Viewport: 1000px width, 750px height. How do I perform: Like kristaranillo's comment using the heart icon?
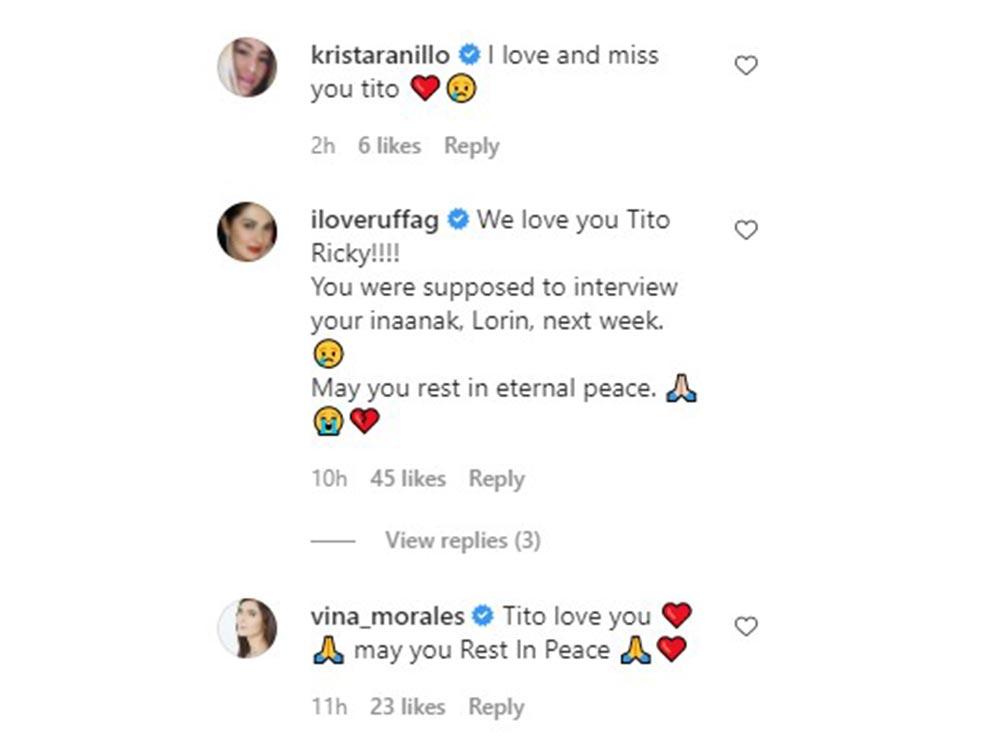744,63
